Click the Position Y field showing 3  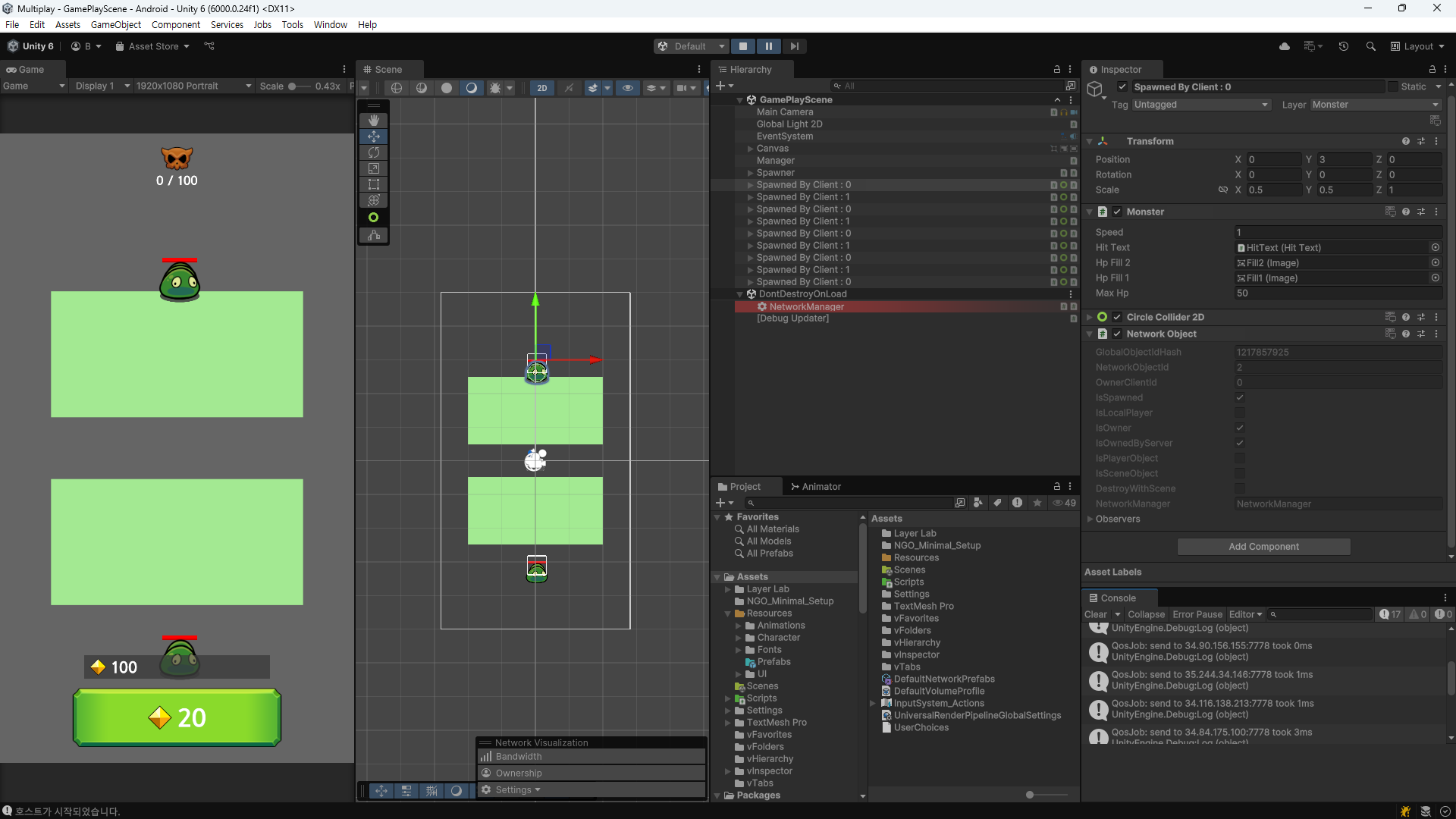[x=1345, y=160]
